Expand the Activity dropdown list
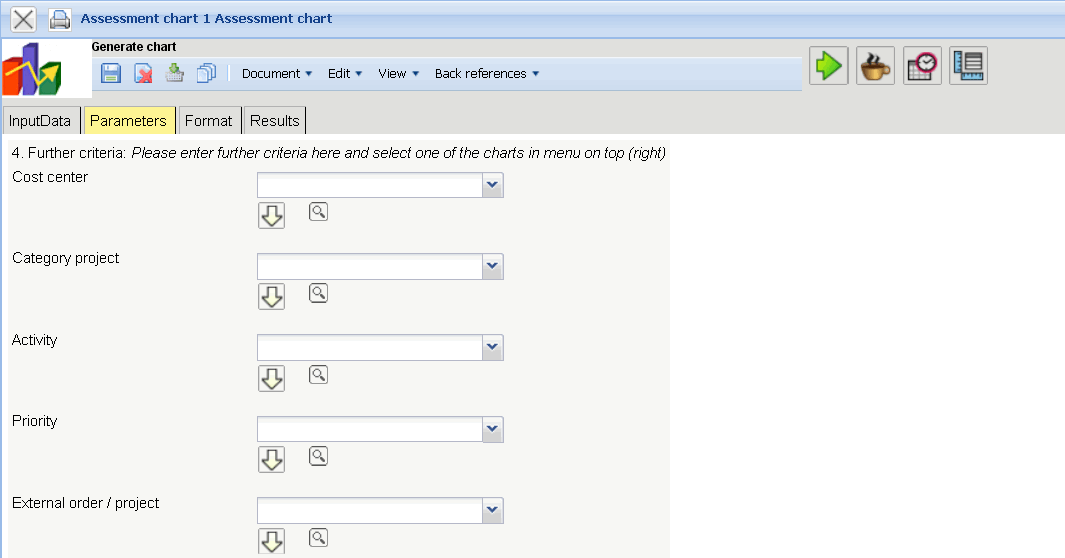Screen dimensions: 1065x558 pos(492,347)
